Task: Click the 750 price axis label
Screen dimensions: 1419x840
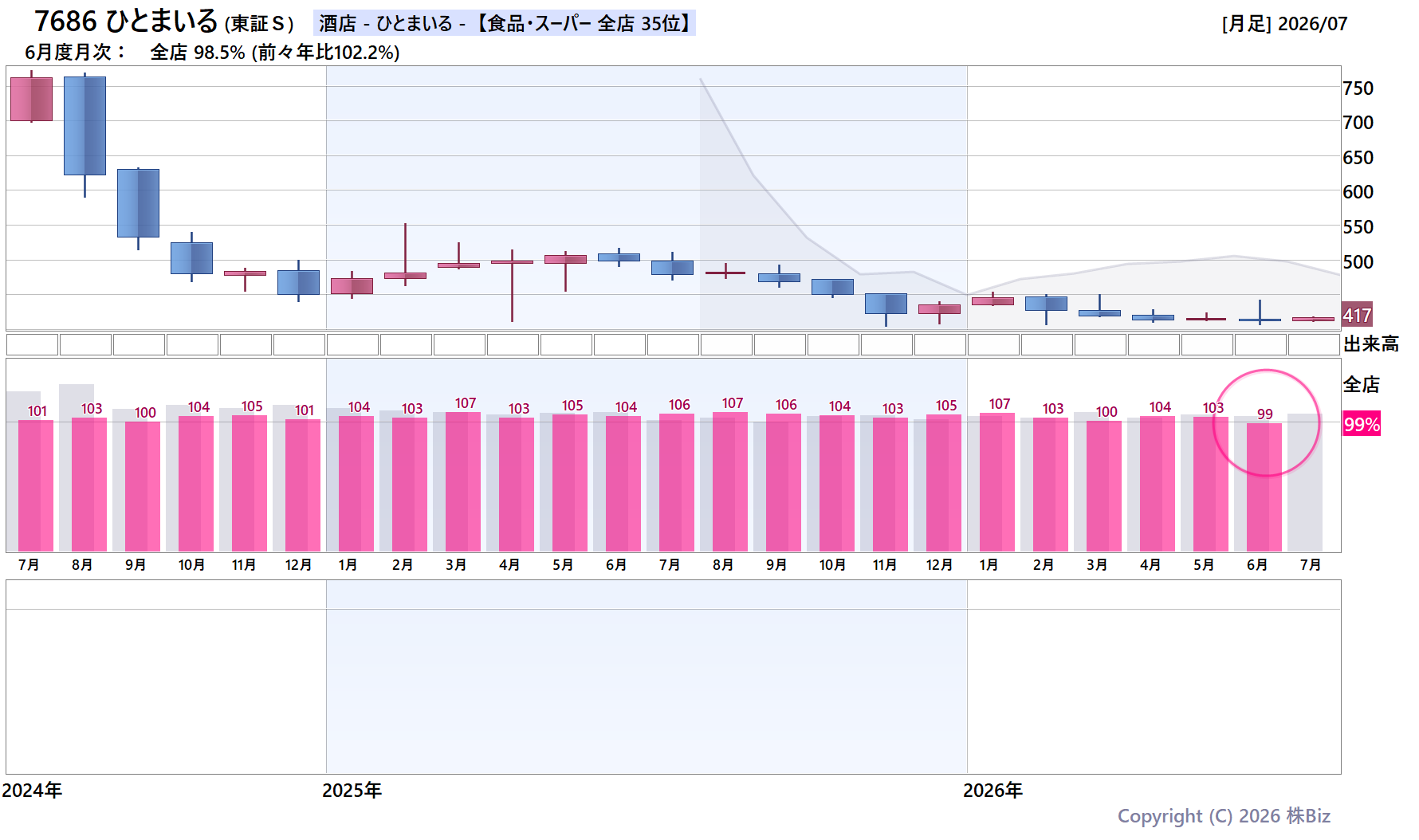Action: click(1358, 88)
